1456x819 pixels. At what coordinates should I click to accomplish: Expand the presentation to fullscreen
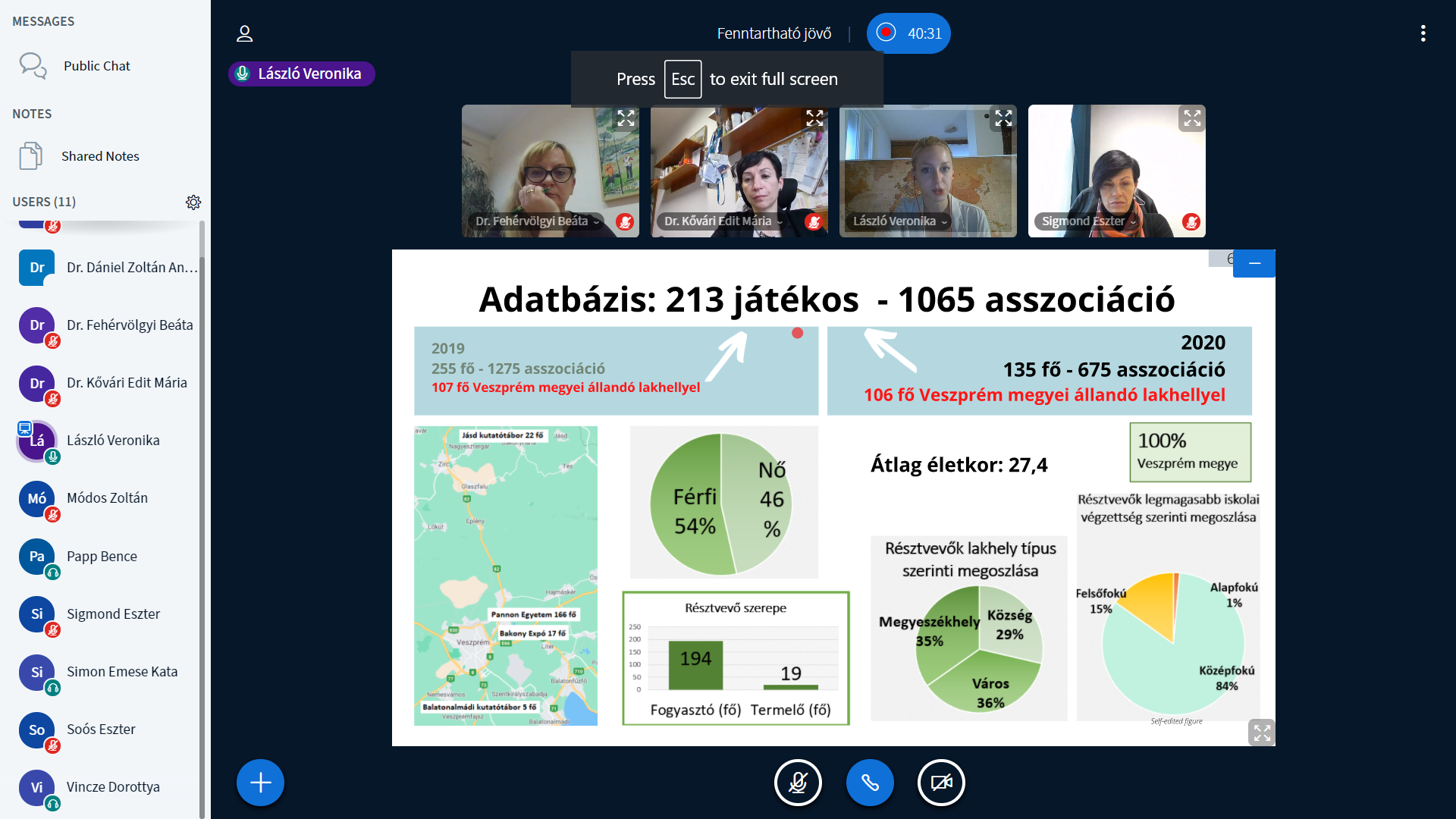pos(1261,733)
